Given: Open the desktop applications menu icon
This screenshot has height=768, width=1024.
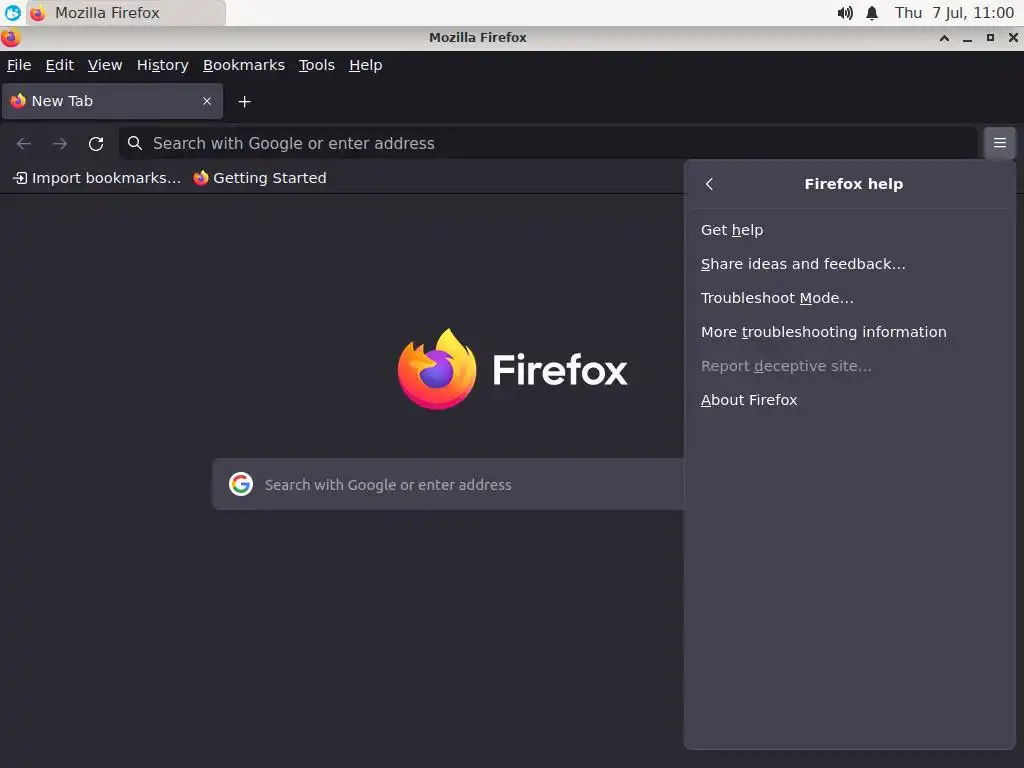Looking at the screenshot, I should point(12,12).
